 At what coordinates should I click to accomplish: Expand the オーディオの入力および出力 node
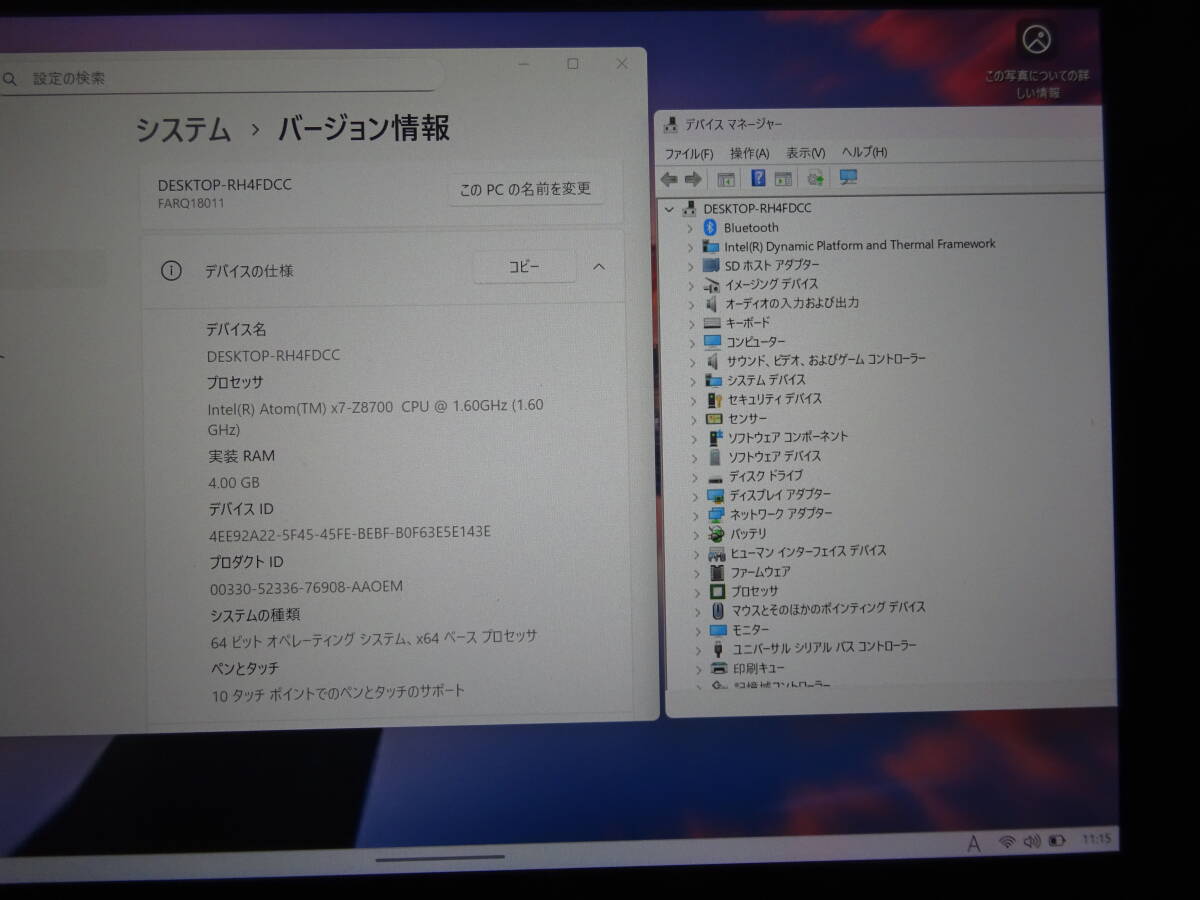click(690, 304)
